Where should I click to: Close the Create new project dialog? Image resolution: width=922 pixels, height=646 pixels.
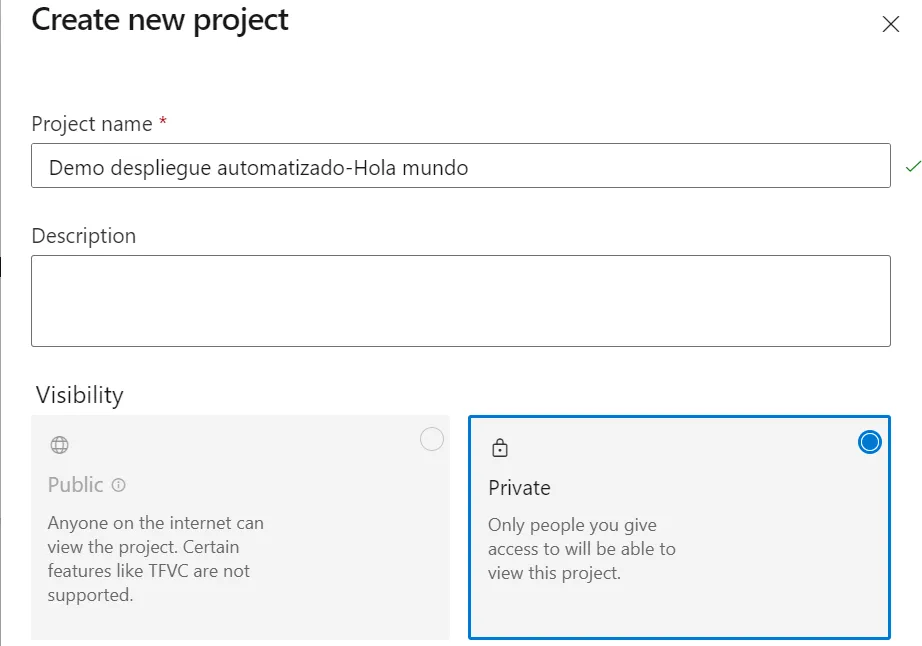pyautogui.click(x=890, y=25)
